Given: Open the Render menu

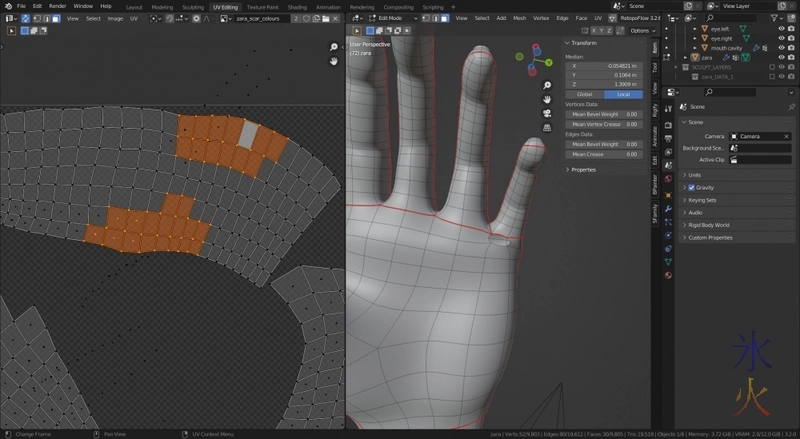Looking at the screenshot, I should click(x=58, y=6).
